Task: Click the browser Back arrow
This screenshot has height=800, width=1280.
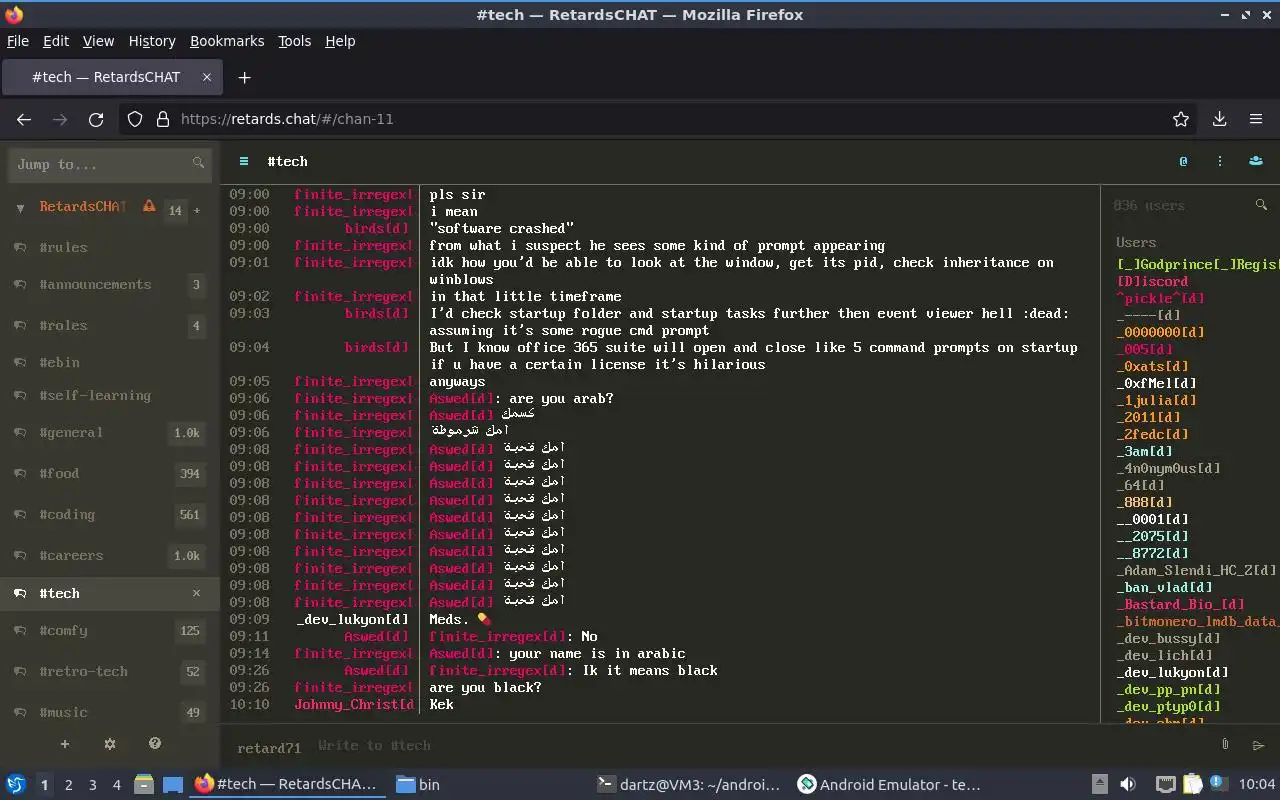Action: 24,119
